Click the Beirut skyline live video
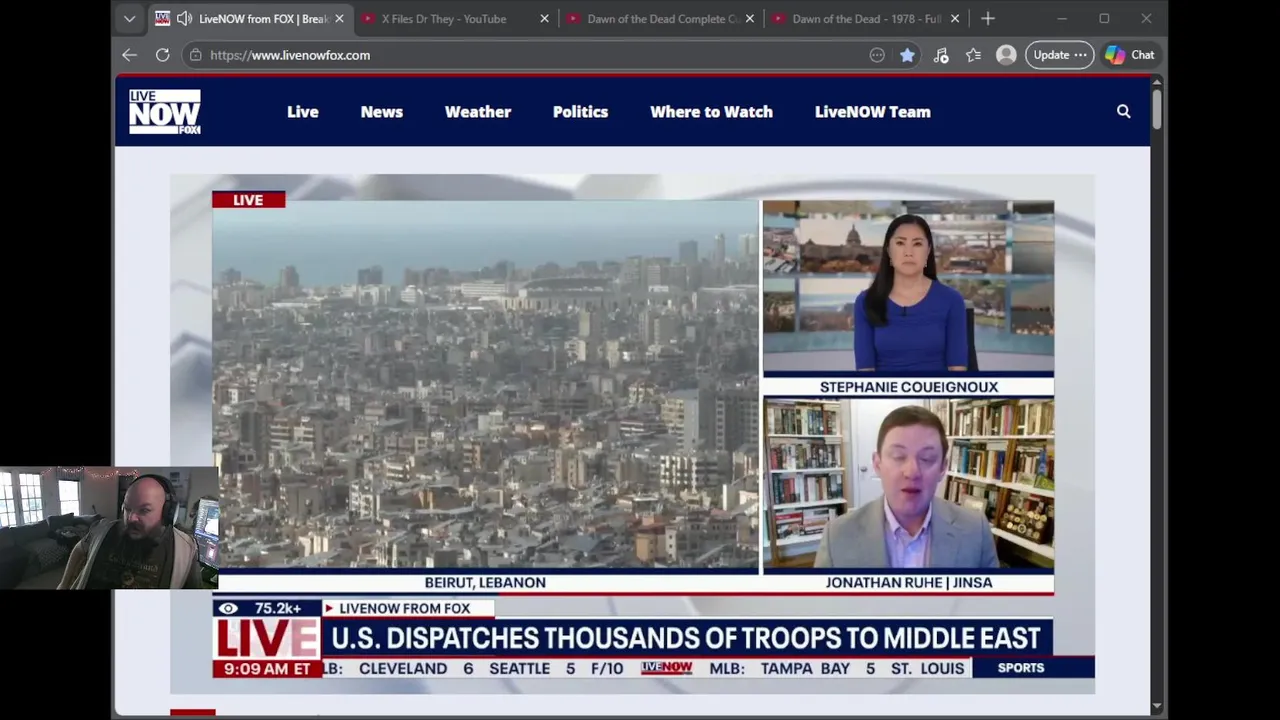Image resolution: width=1280 pixels, height=720 pixels. 485,386
